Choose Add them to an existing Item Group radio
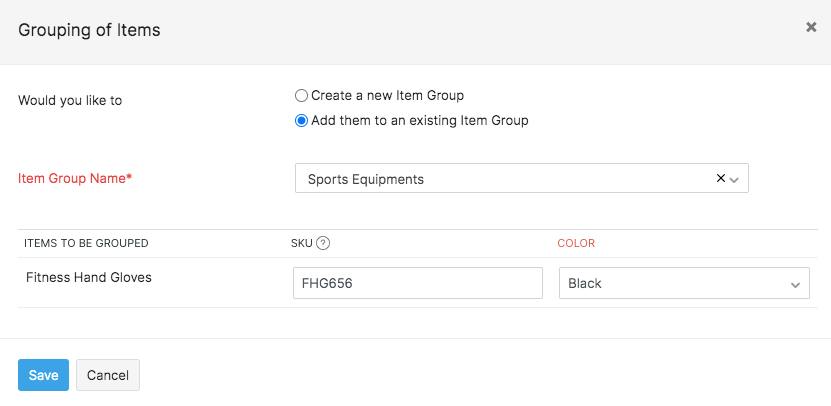 301,121
